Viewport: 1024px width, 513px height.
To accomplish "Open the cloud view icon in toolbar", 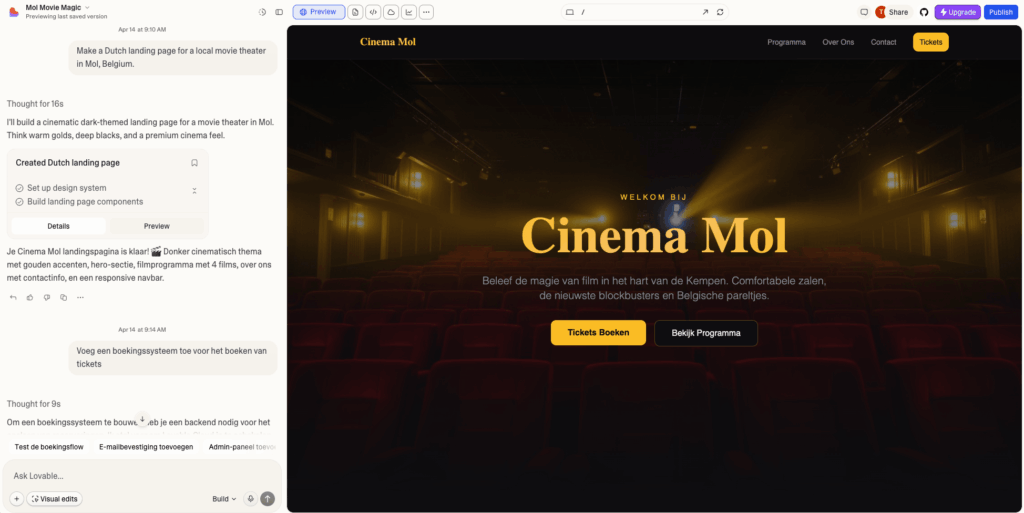I will click(391, 12).
